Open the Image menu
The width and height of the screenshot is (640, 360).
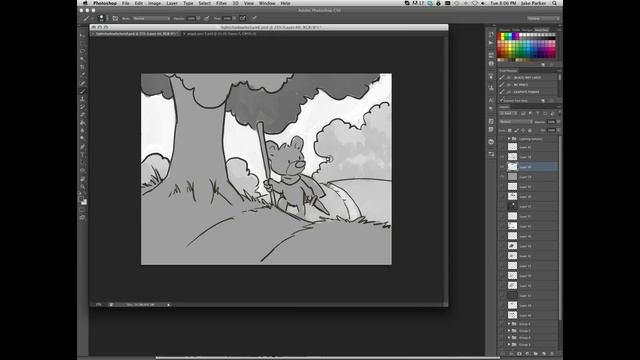(x=154, y=3)
